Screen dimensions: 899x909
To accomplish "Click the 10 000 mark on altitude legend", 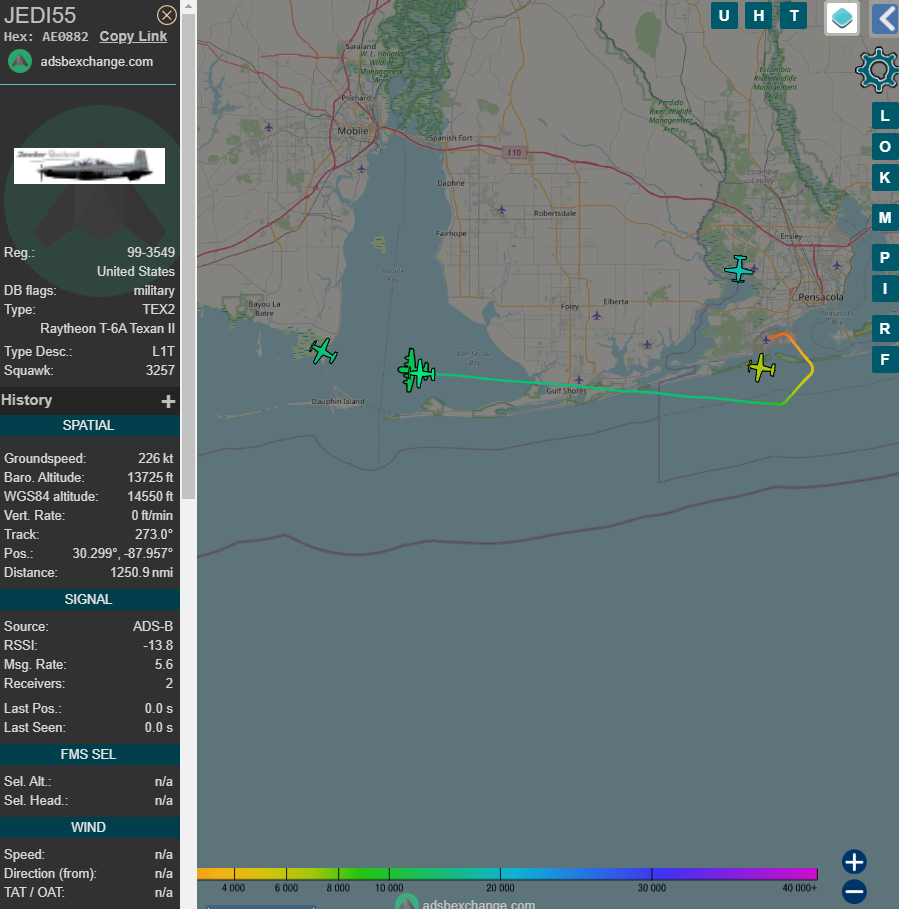I will tap(389, 888).
